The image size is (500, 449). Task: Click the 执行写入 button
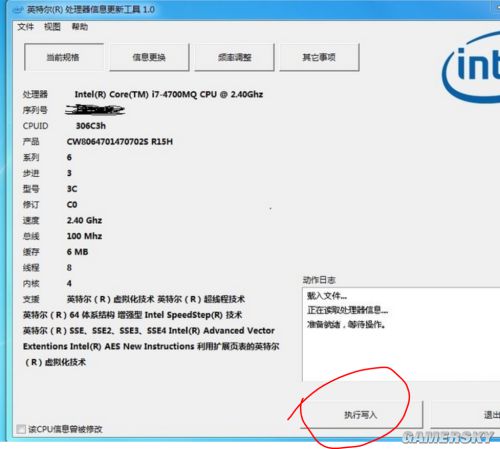[x=361, y=415]
